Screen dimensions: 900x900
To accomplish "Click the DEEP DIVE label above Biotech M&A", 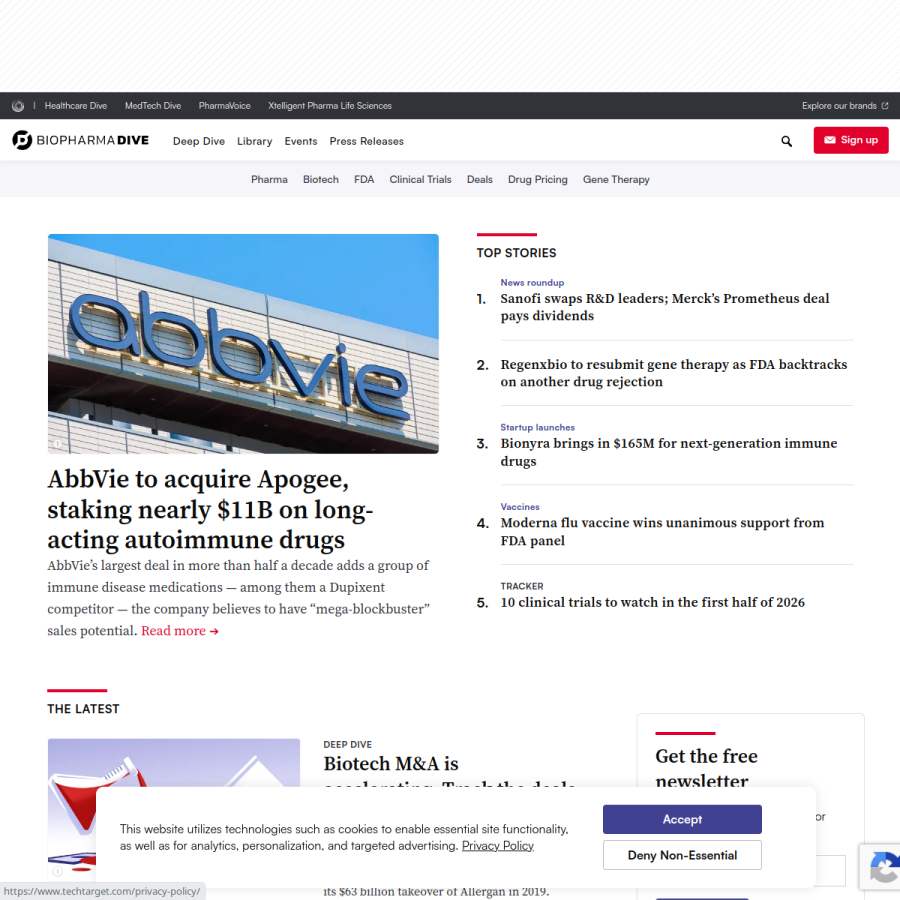I will pyautogui.click(x=348, y=744).
